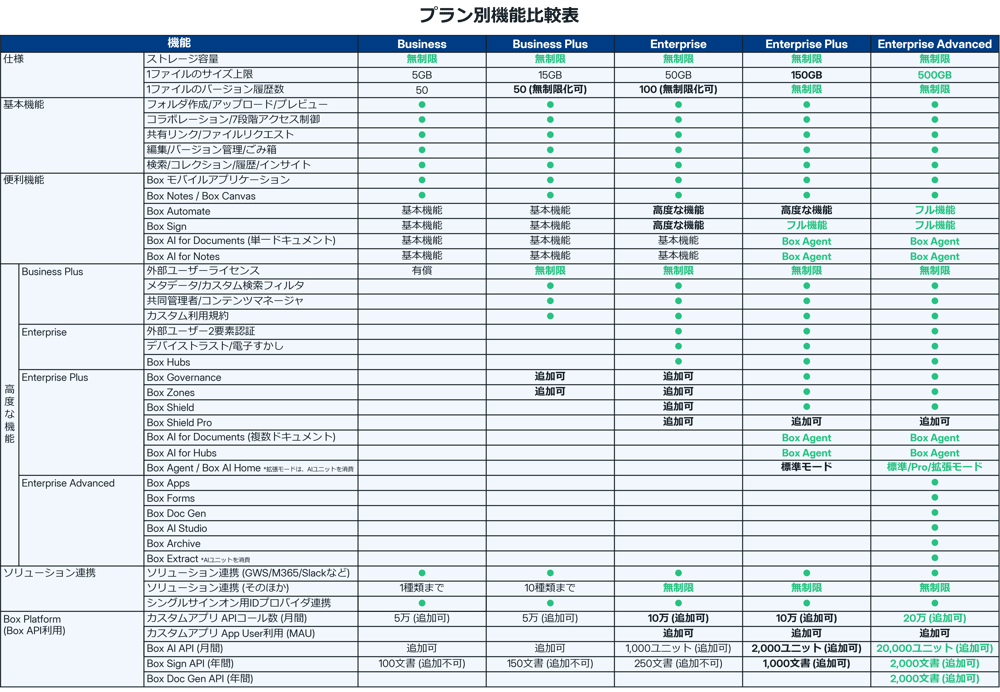This screenshot has height=692, width=1000.
Task: Click the 標準/Pro/拡張モード cell
Action: coord(934,467)
